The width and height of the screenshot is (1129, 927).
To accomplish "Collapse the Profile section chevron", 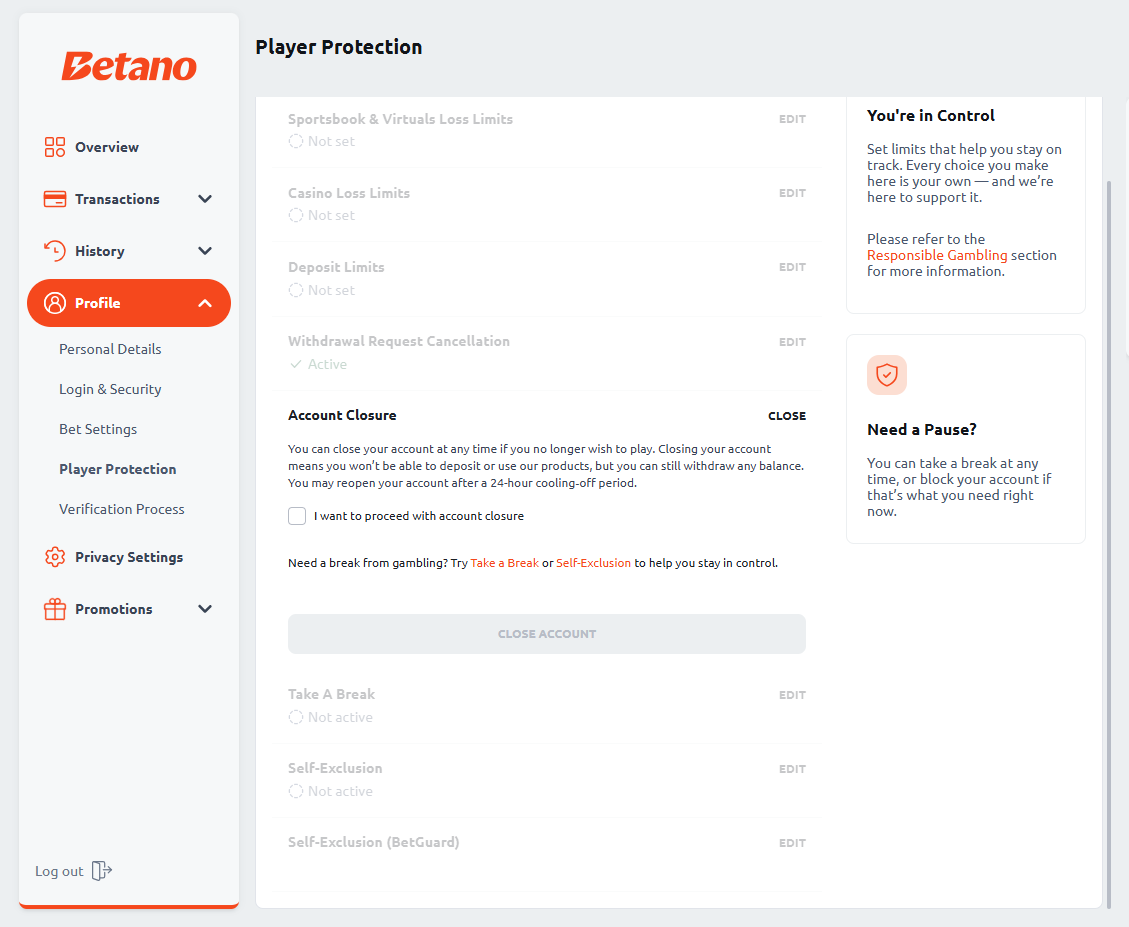I will 205,303.
